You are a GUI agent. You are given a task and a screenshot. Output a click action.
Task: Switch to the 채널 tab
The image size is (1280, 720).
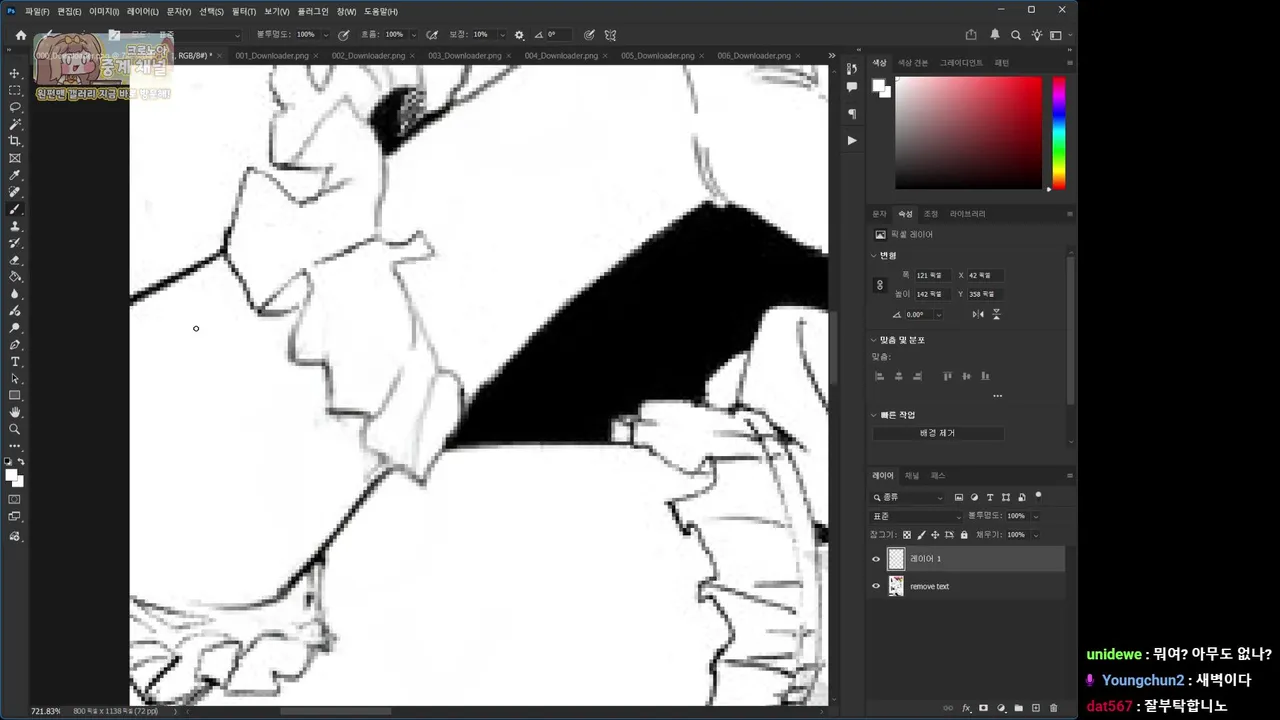[x=911, y=476]
